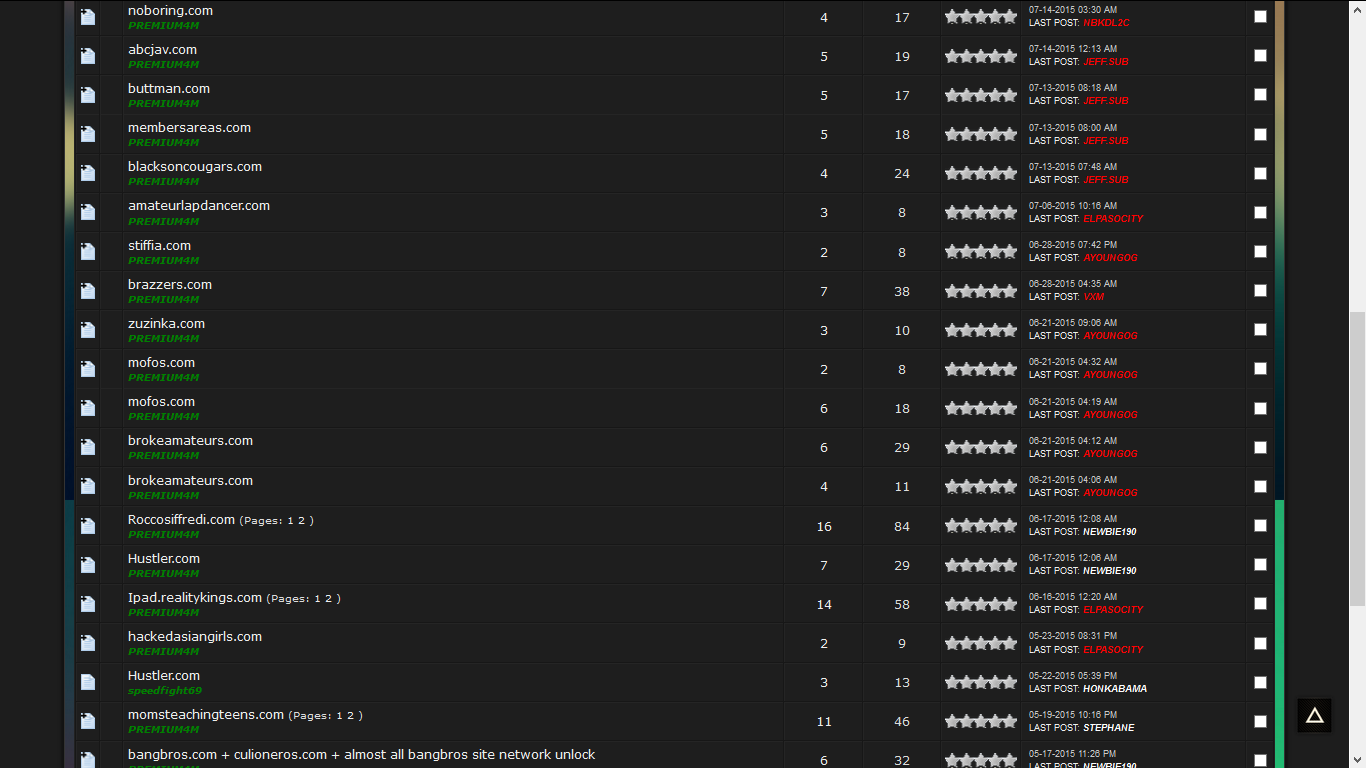Viewport: 1366px width, 768px height.
Task: Select the thread icon beside hackedasiangirls.com
Action: pos(88,643)
